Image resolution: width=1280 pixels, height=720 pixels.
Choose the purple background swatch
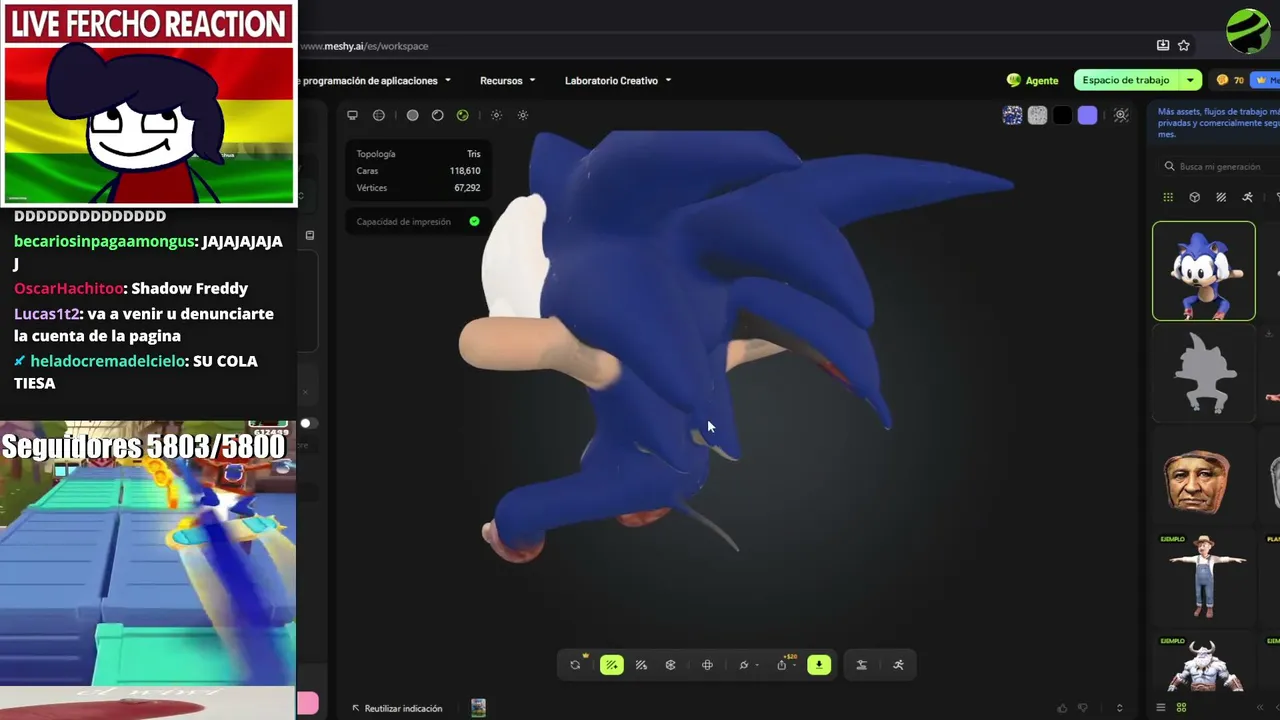1087,115
